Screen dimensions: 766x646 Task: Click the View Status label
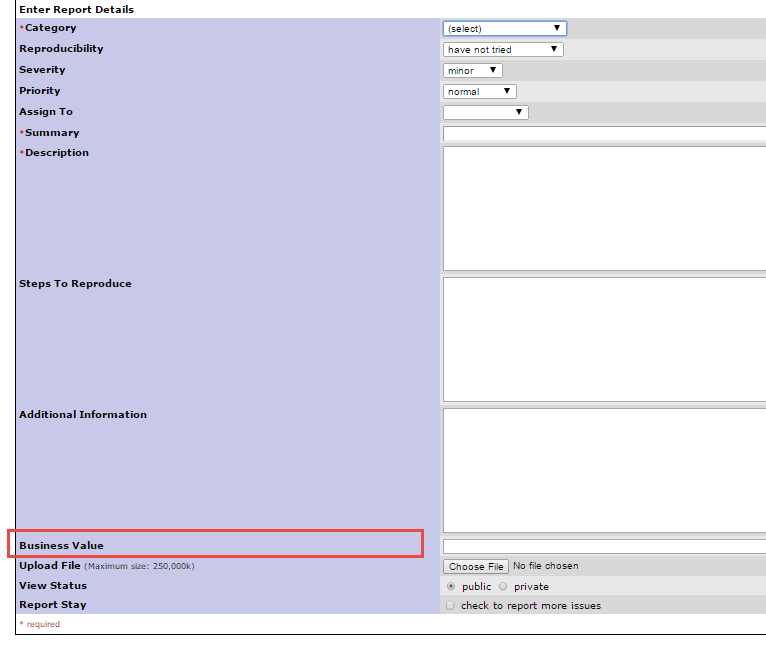(x=53, y=586)
